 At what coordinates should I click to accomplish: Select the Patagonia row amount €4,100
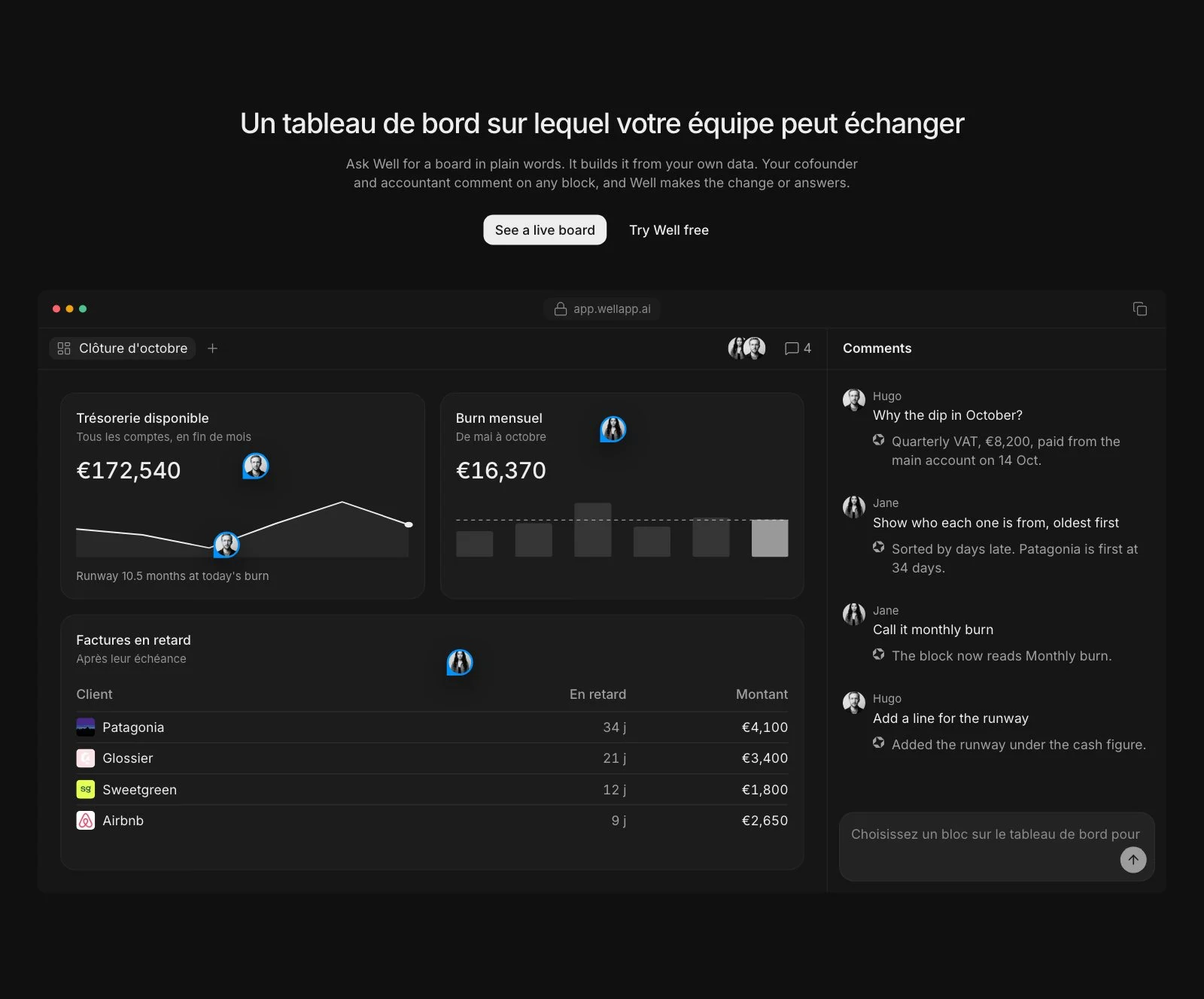pos(765,727)
